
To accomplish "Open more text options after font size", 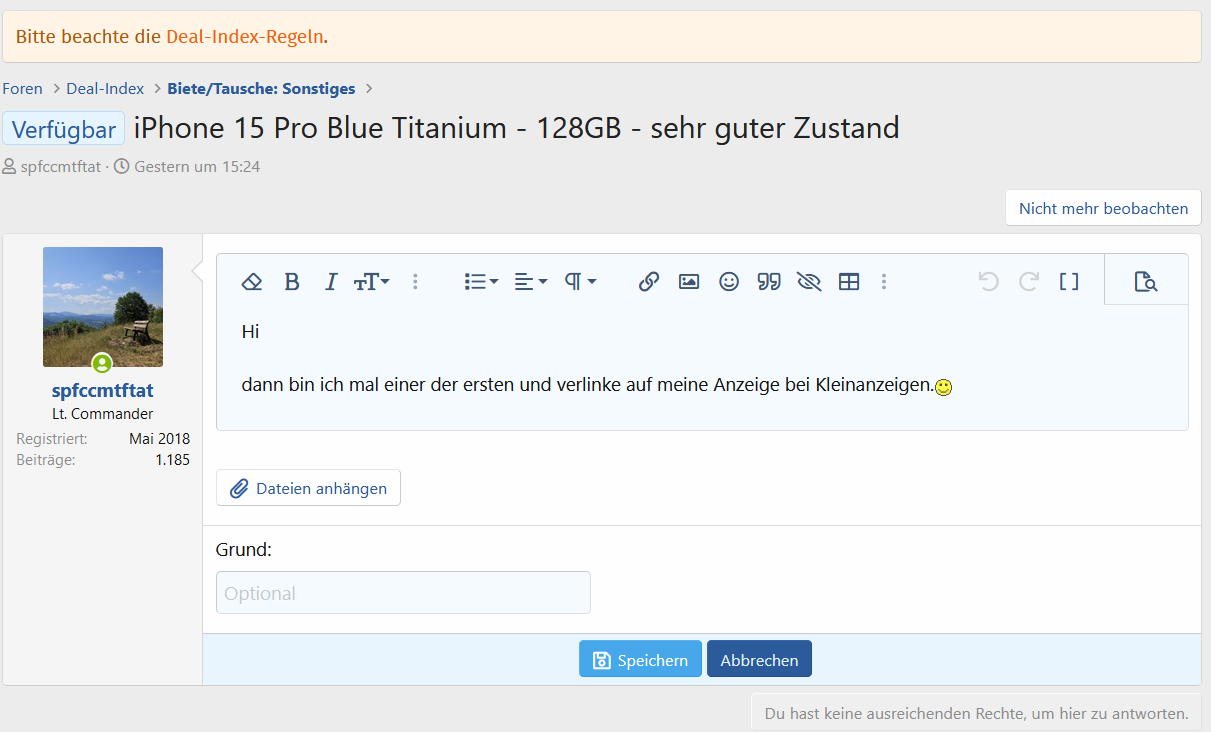I will (x=415, y=282).
